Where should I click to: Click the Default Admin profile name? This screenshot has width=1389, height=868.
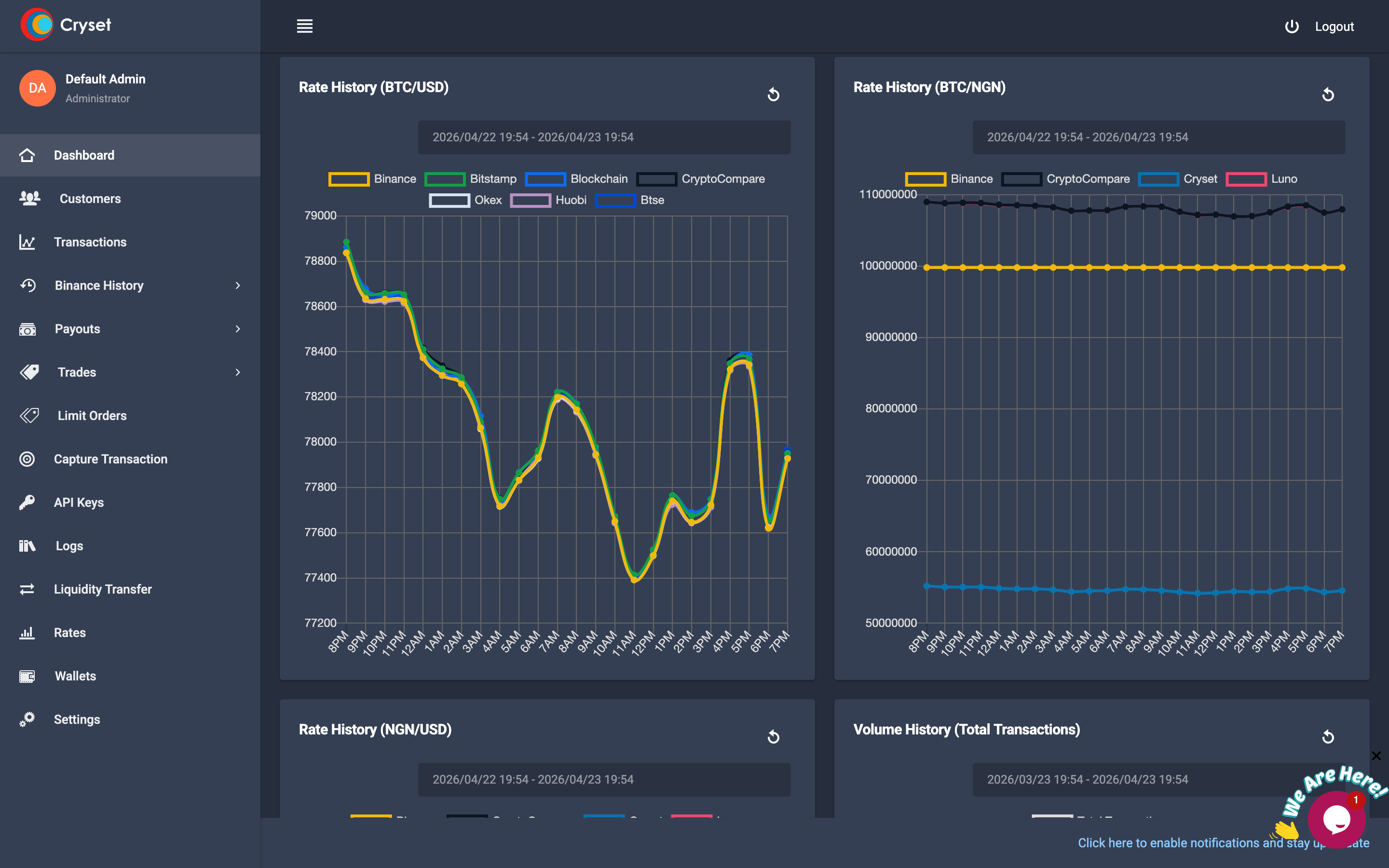[x=106, y=79]
